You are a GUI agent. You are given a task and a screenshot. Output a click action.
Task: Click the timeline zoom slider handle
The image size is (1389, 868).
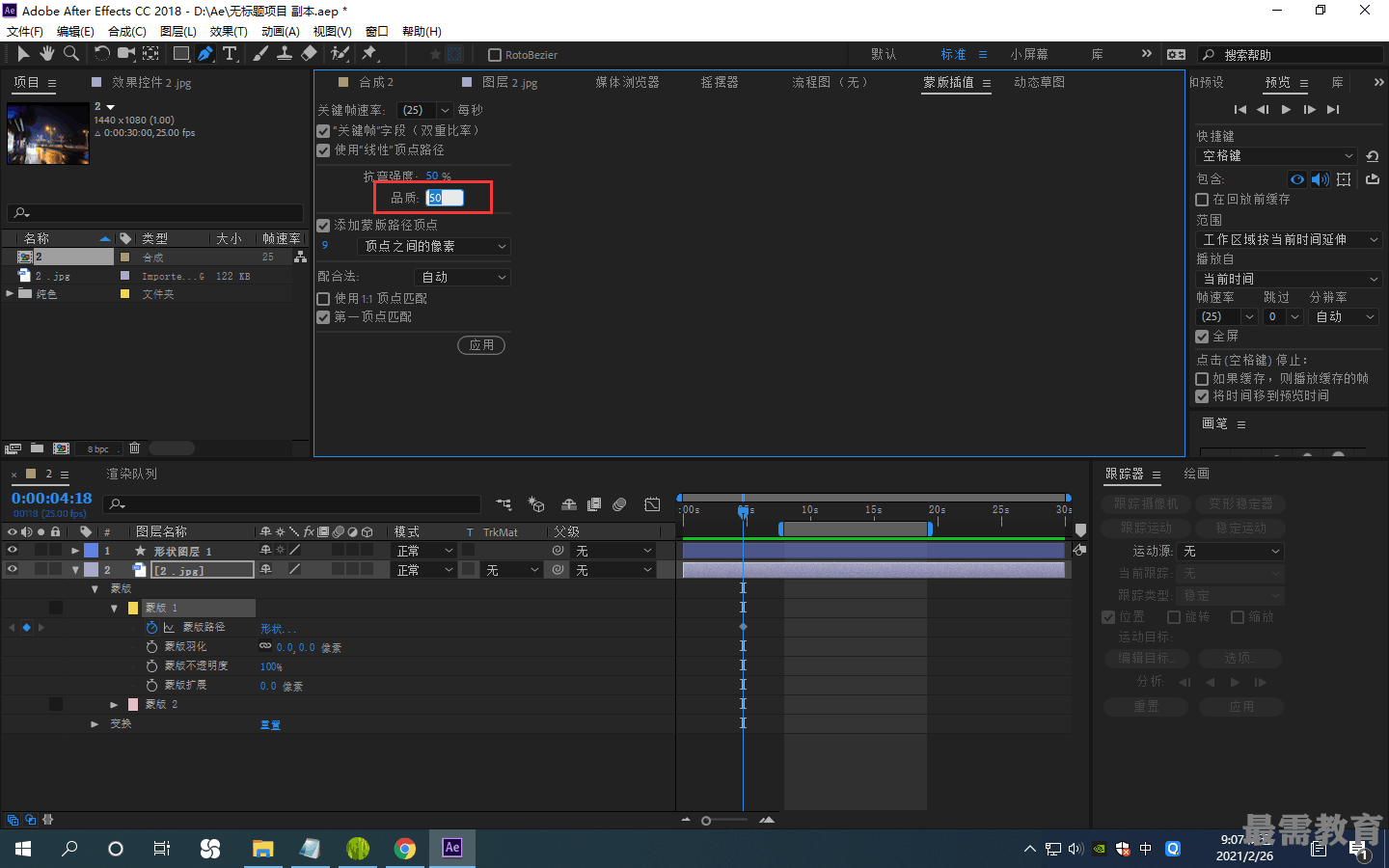706,821
